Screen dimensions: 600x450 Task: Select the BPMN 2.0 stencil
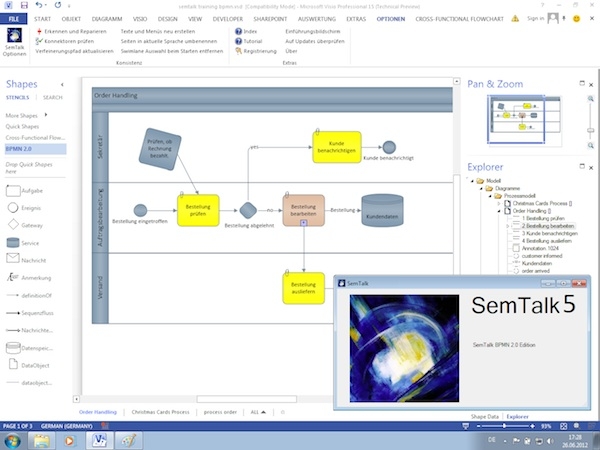coord(35,149)
